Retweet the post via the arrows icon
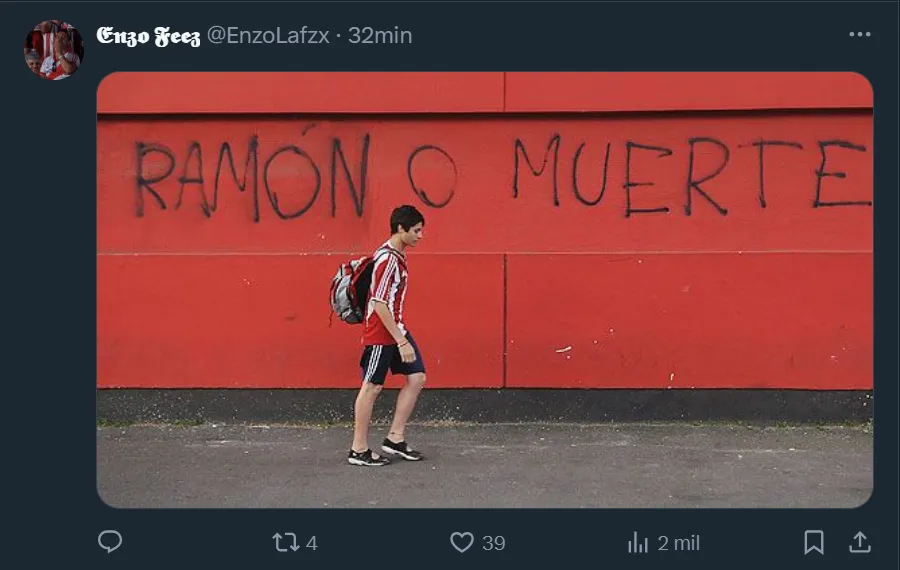The image size is (900, 570). click(285, 542)
